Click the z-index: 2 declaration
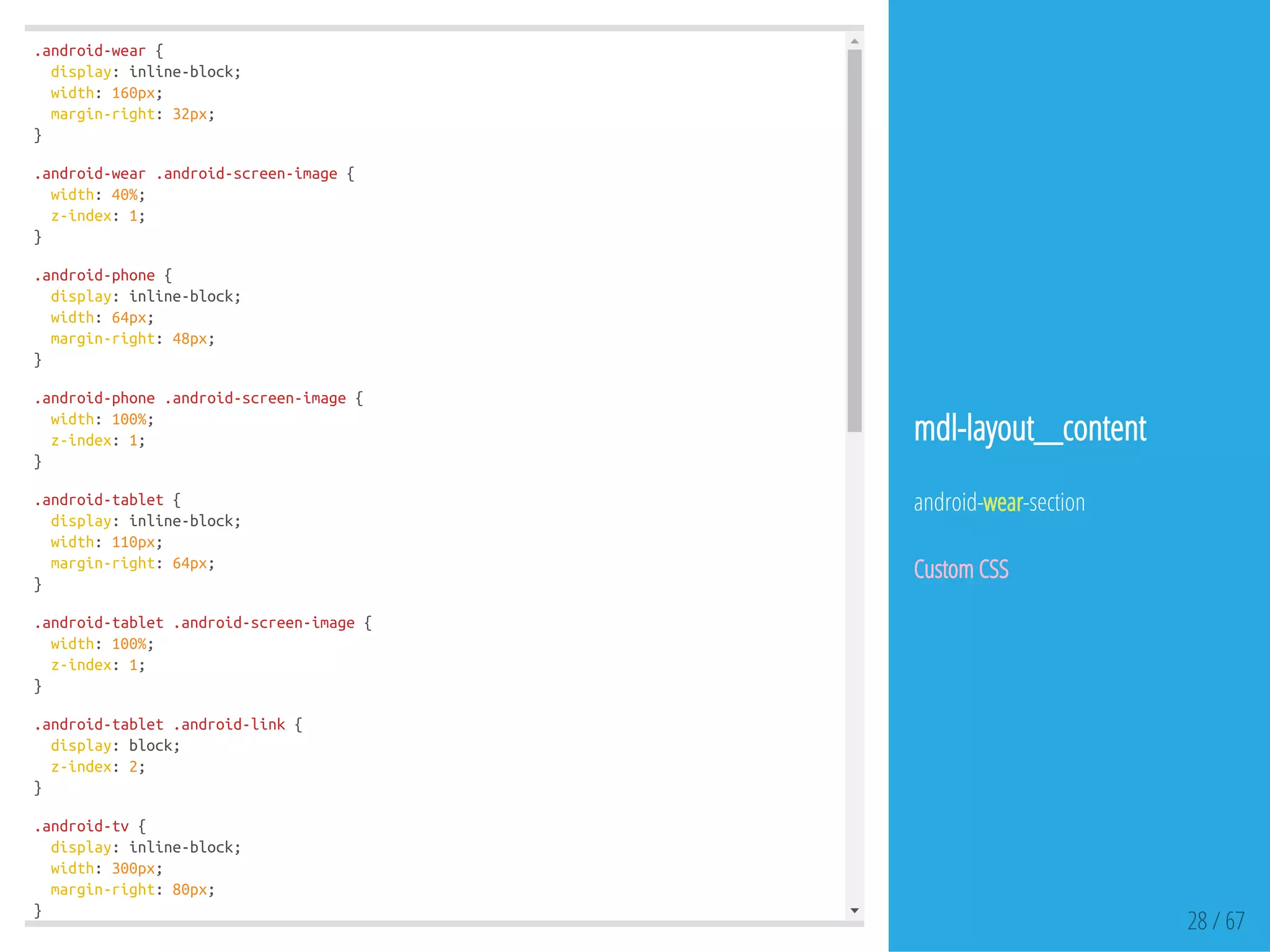The height and width of the screenshot is (952, 1270). [97, 767]
